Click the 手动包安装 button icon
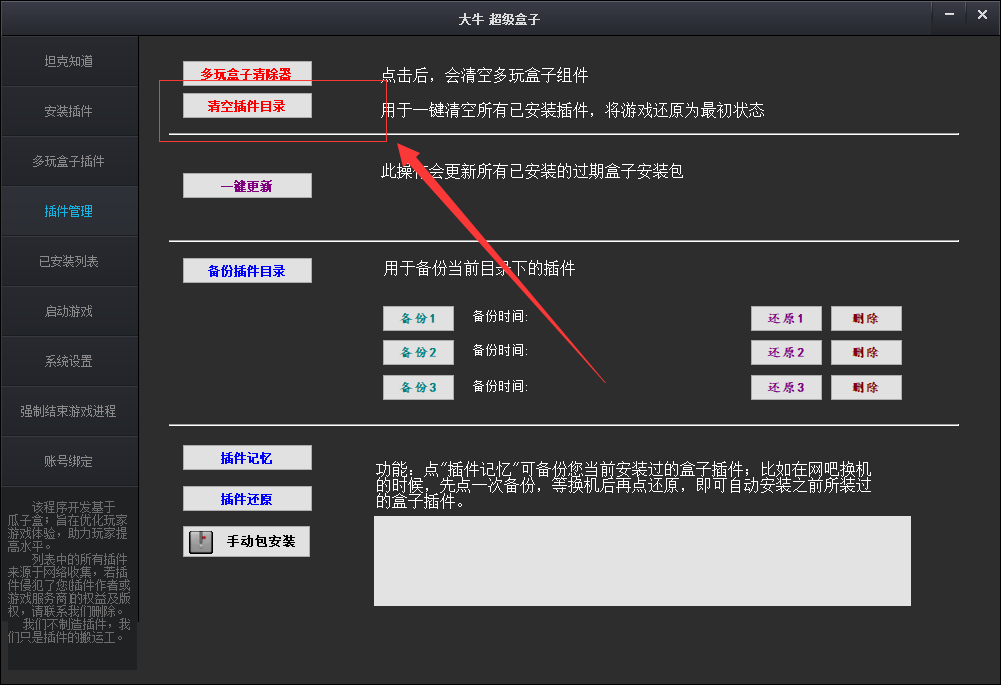Screen dimensions: 1001x685 201,541
